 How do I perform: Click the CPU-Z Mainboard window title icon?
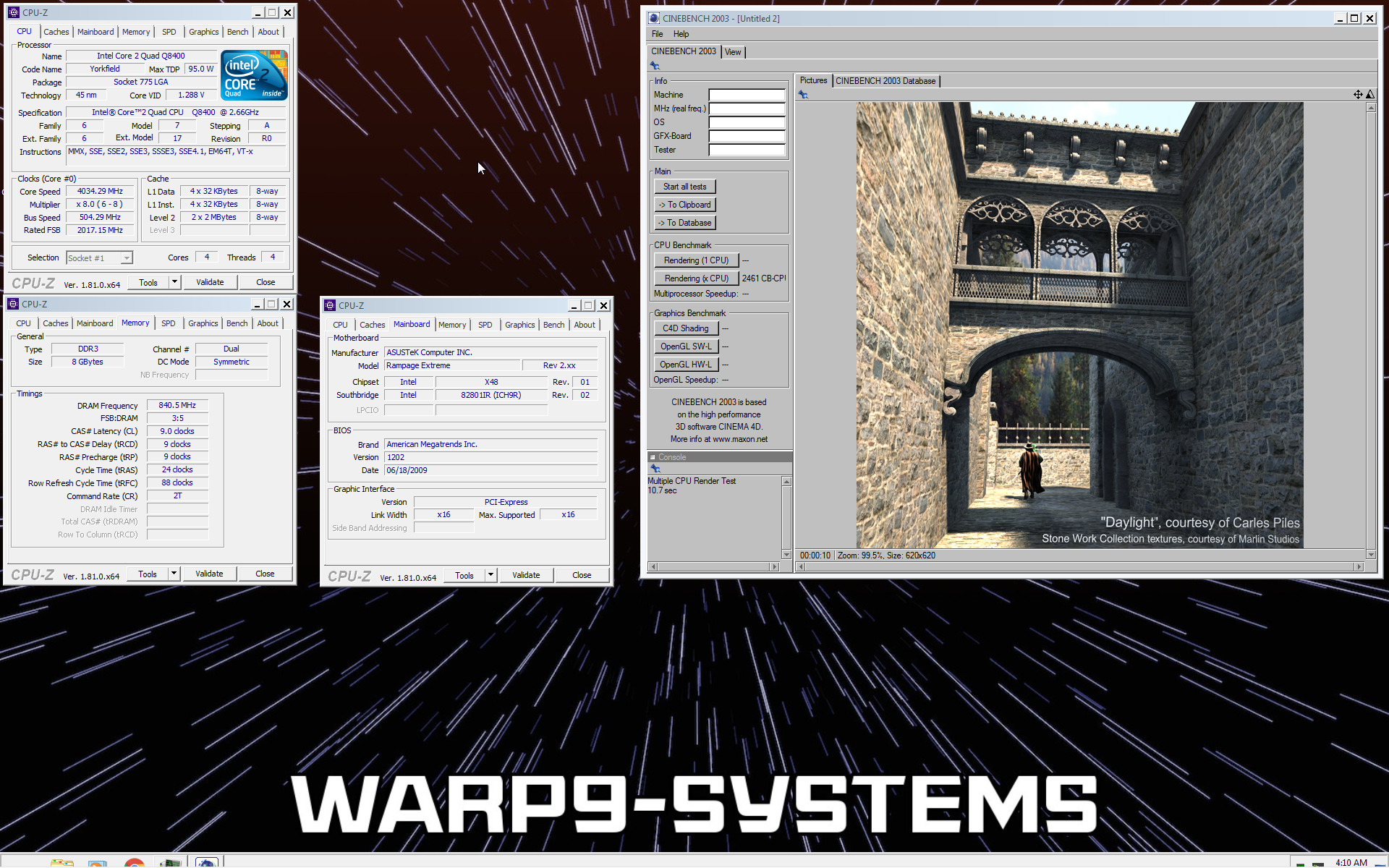330,305
